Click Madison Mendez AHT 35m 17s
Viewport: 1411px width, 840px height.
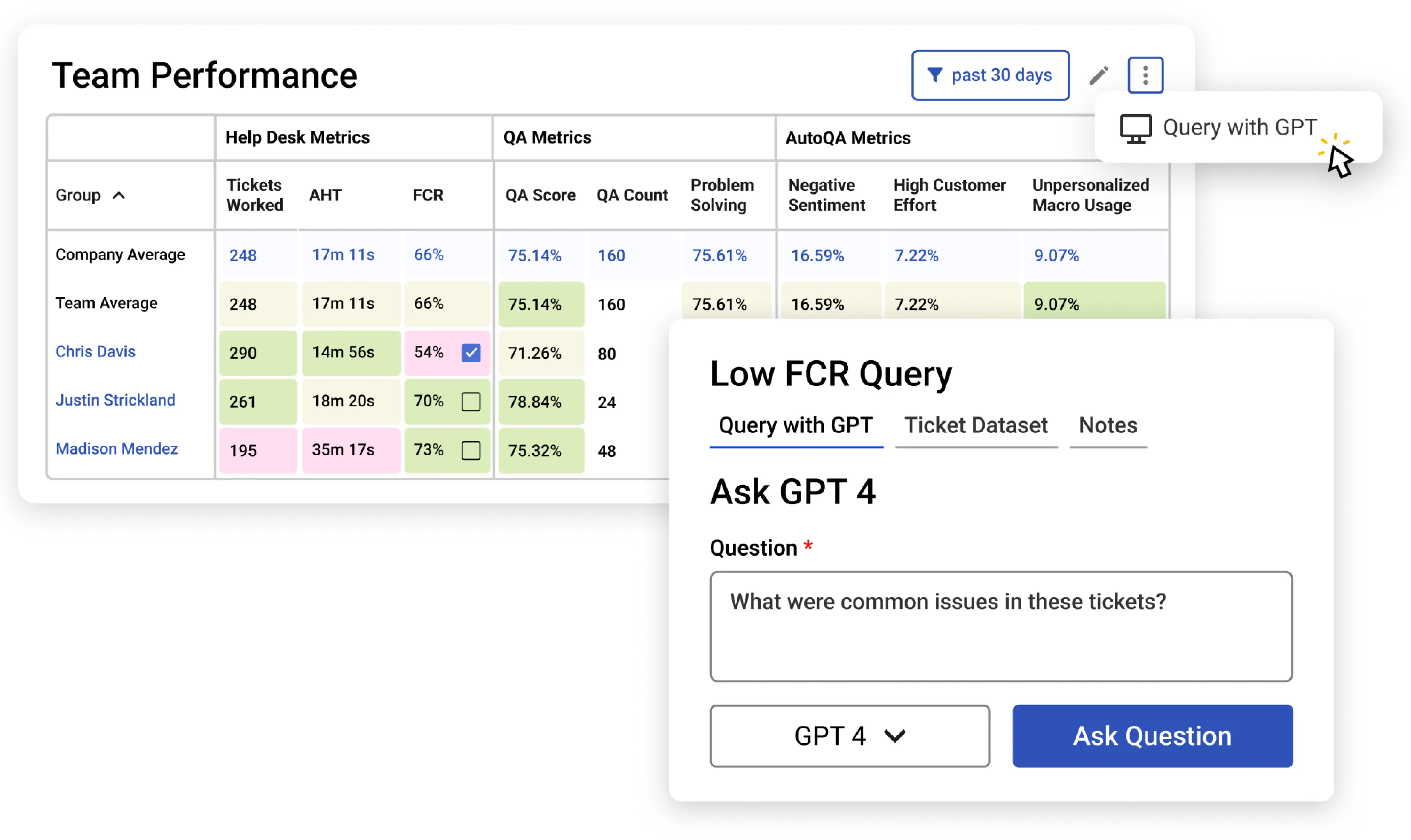click(351, 450)
